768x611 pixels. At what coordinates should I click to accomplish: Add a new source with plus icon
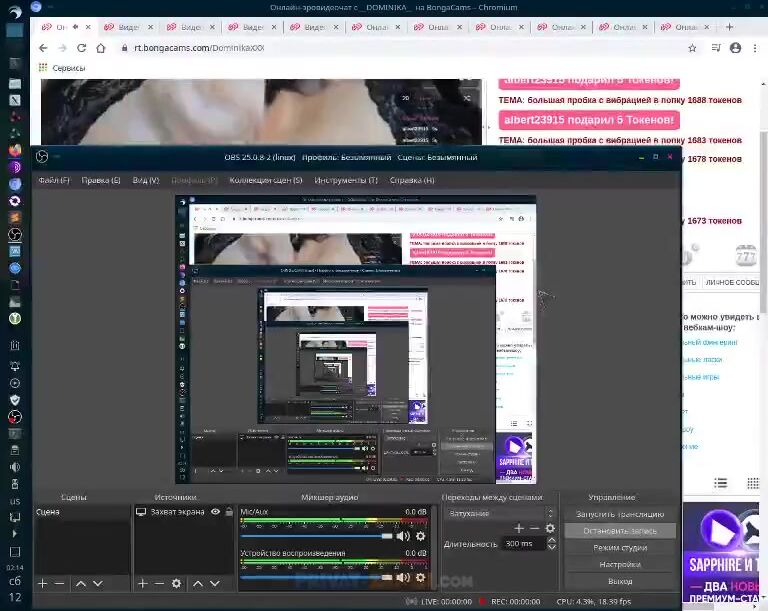142,583
